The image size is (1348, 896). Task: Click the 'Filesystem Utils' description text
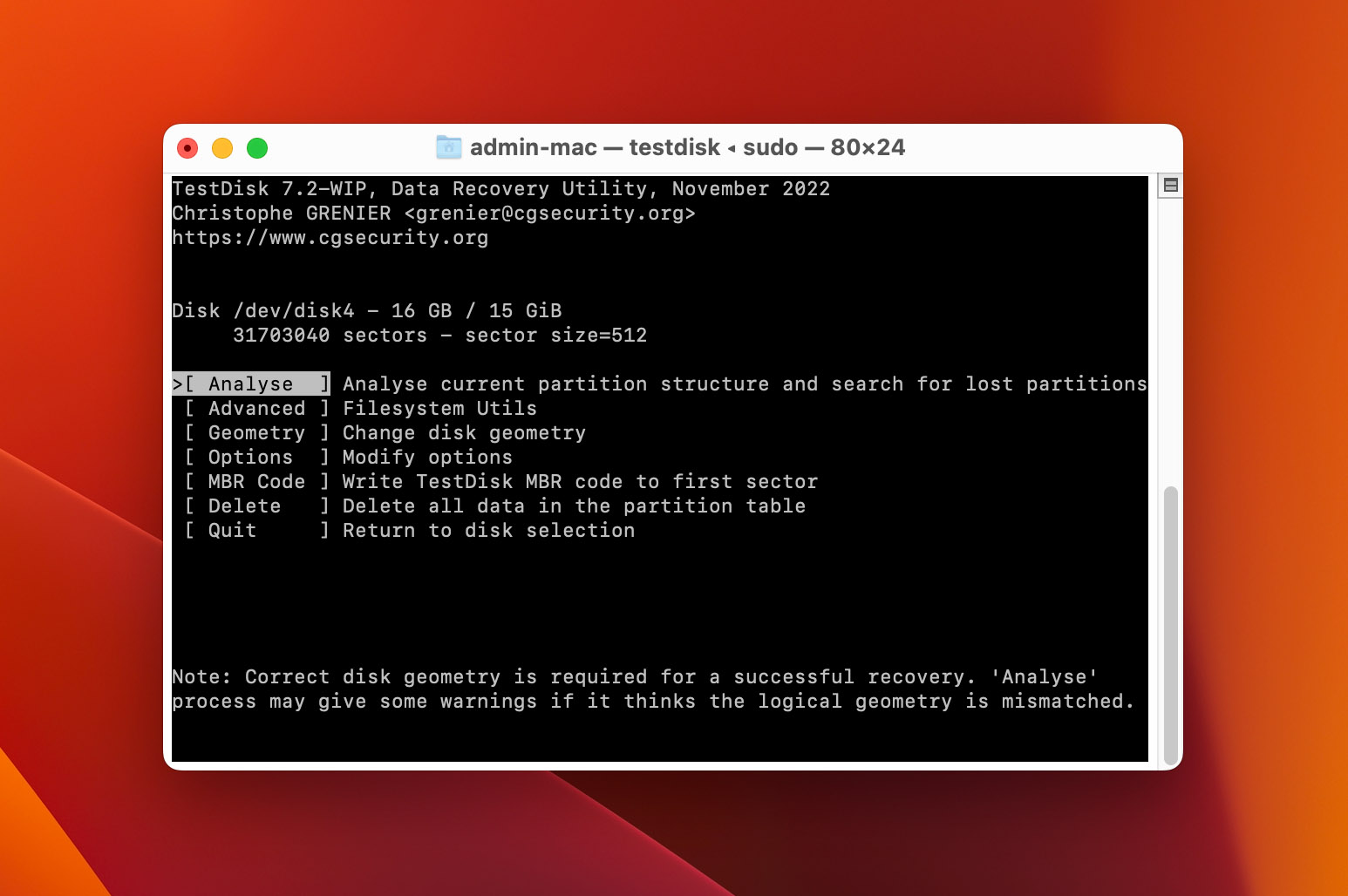(x=439, y=408)
